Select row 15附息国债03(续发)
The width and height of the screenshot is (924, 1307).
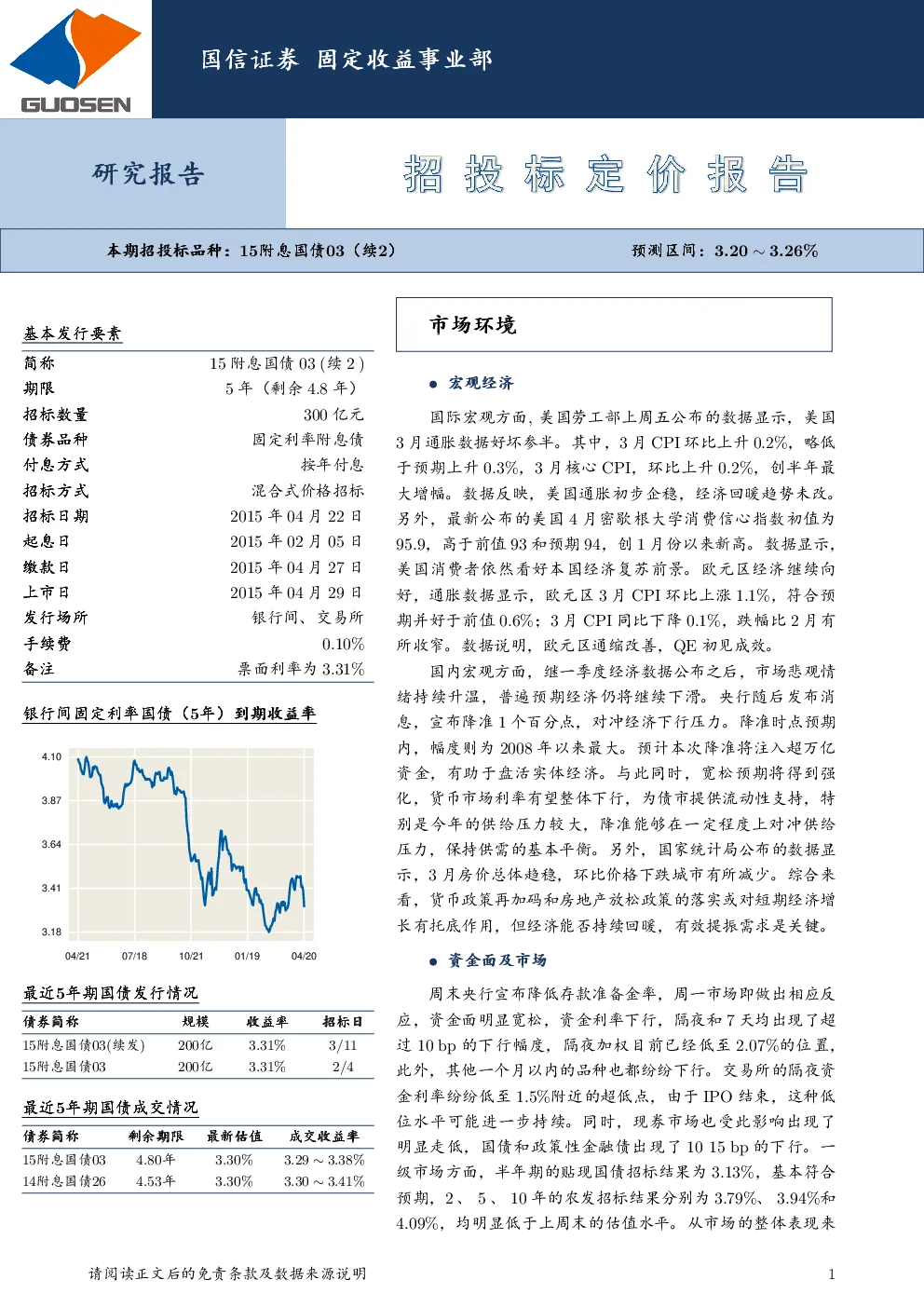pyautogui.click(x=198, y=1045)
